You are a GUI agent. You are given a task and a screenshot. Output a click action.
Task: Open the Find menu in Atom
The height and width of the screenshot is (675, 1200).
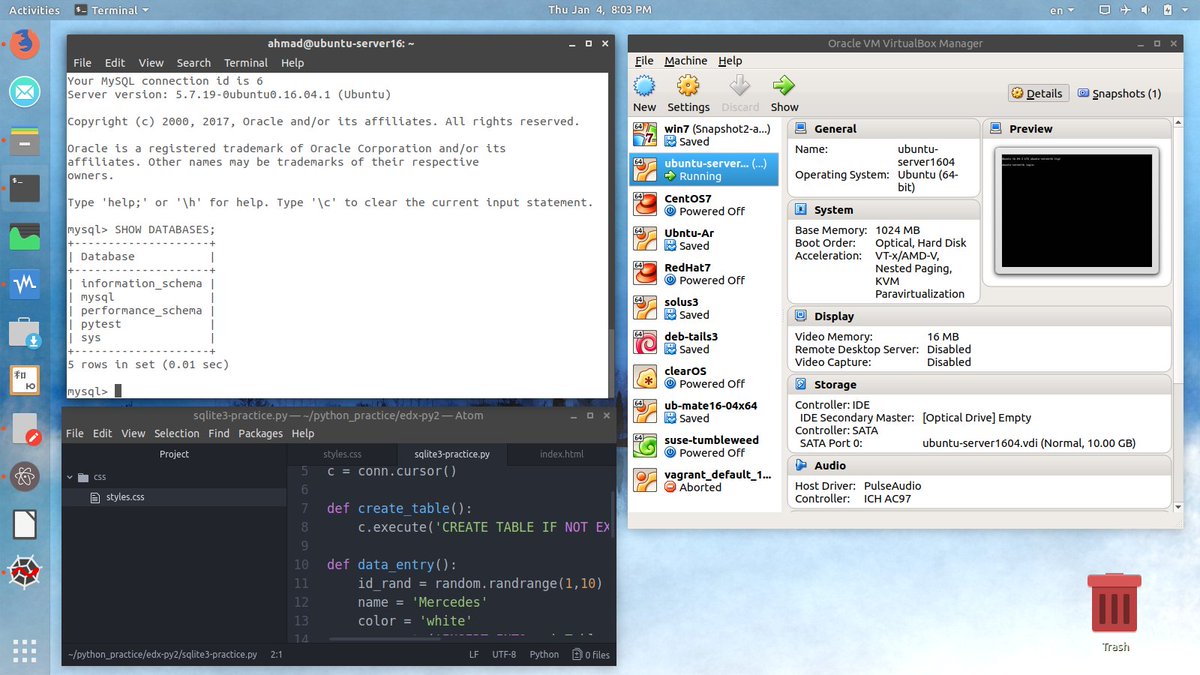219,434
